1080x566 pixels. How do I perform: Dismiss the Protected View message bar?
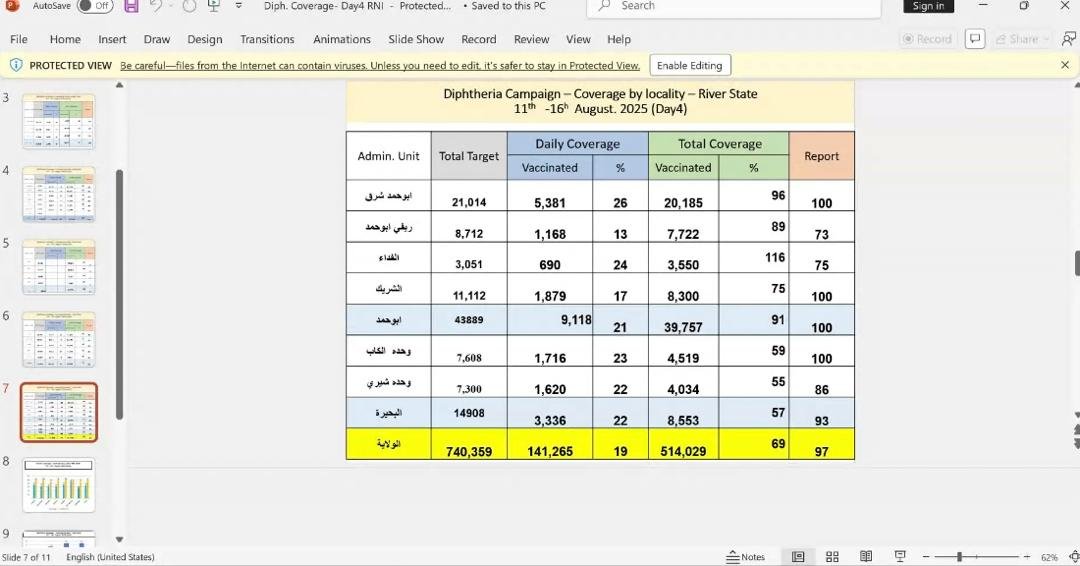click(x=1065, y=65)
